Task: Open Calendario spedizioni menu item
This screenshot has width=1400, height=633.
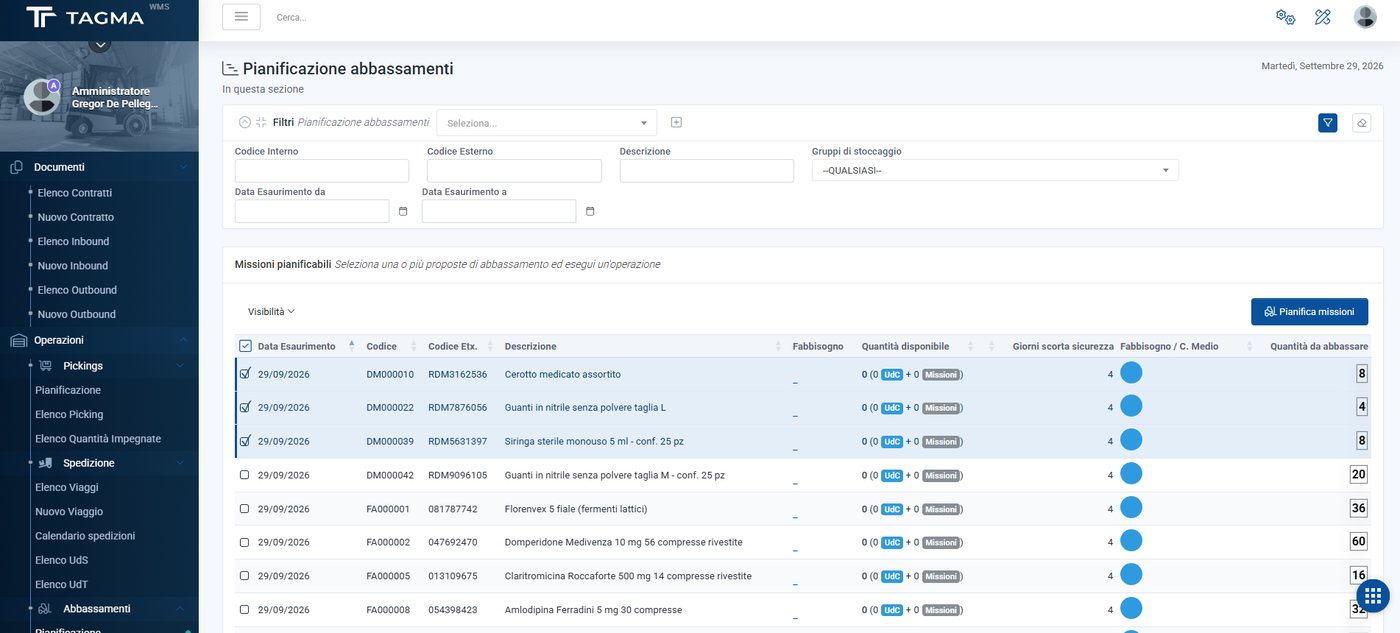Action: coord(85,536)
